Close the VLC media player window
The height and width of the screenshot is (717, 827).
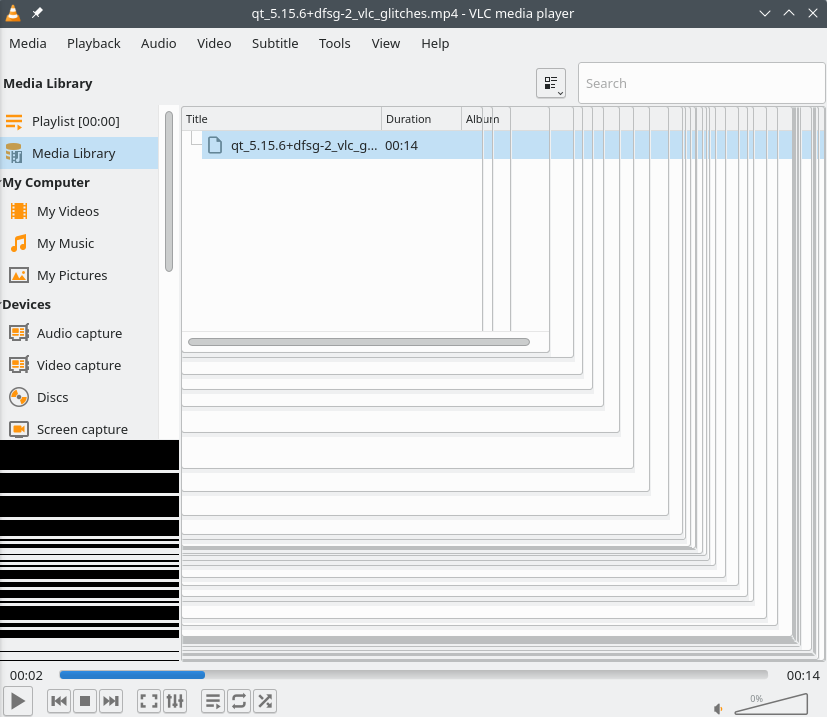[813, 13]
